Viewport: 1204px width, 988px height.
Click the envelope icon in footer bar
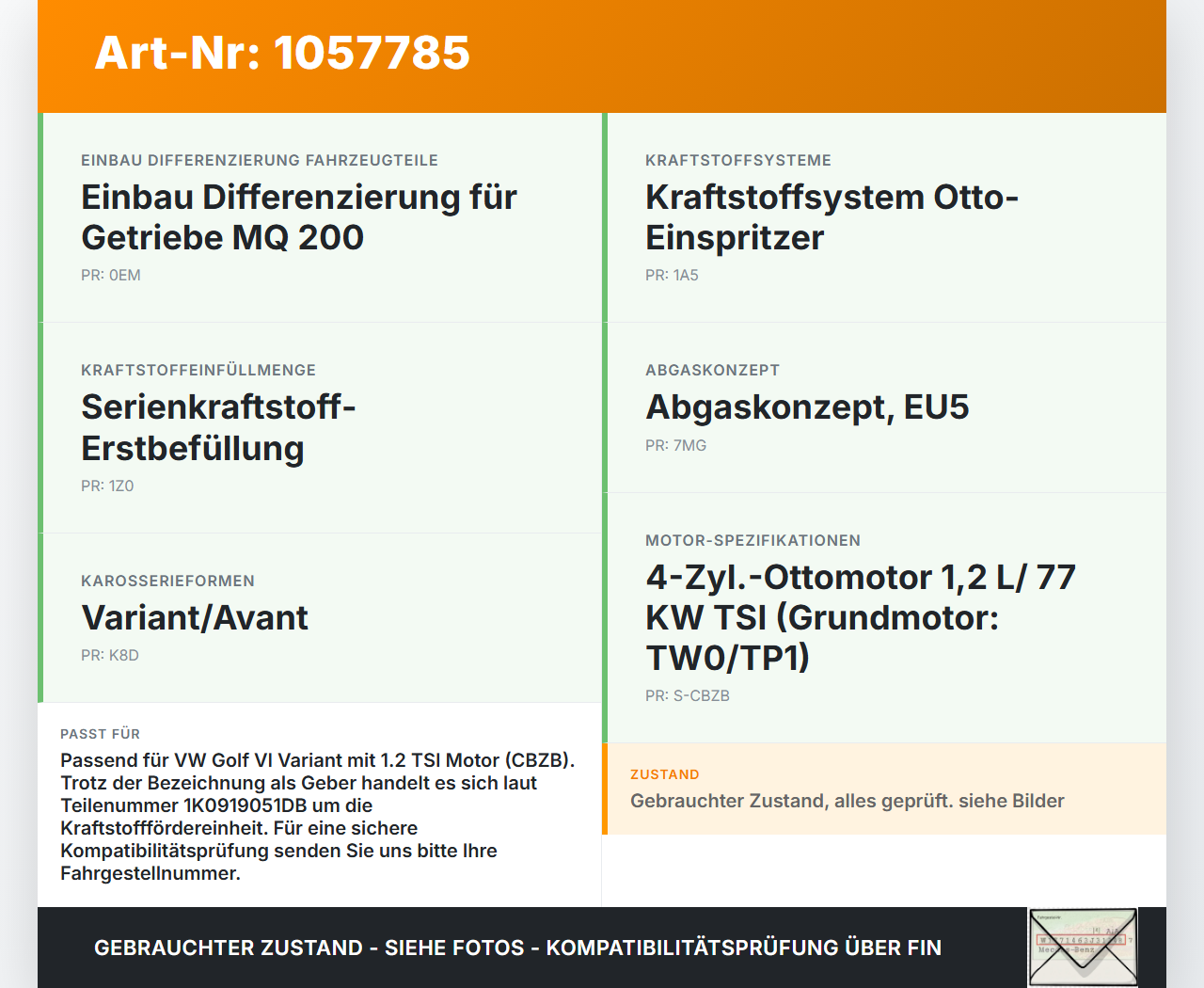(1083, 948)
